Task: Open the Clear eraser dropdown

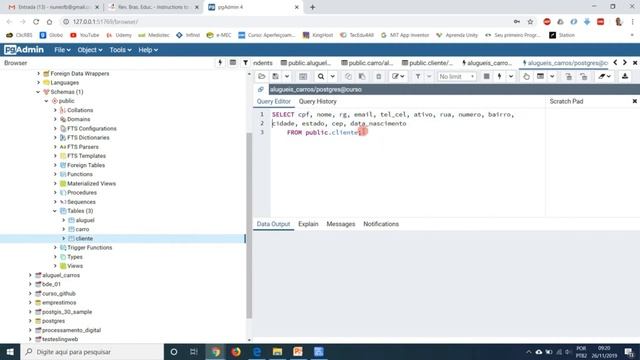Action: (x=604, y=76)
